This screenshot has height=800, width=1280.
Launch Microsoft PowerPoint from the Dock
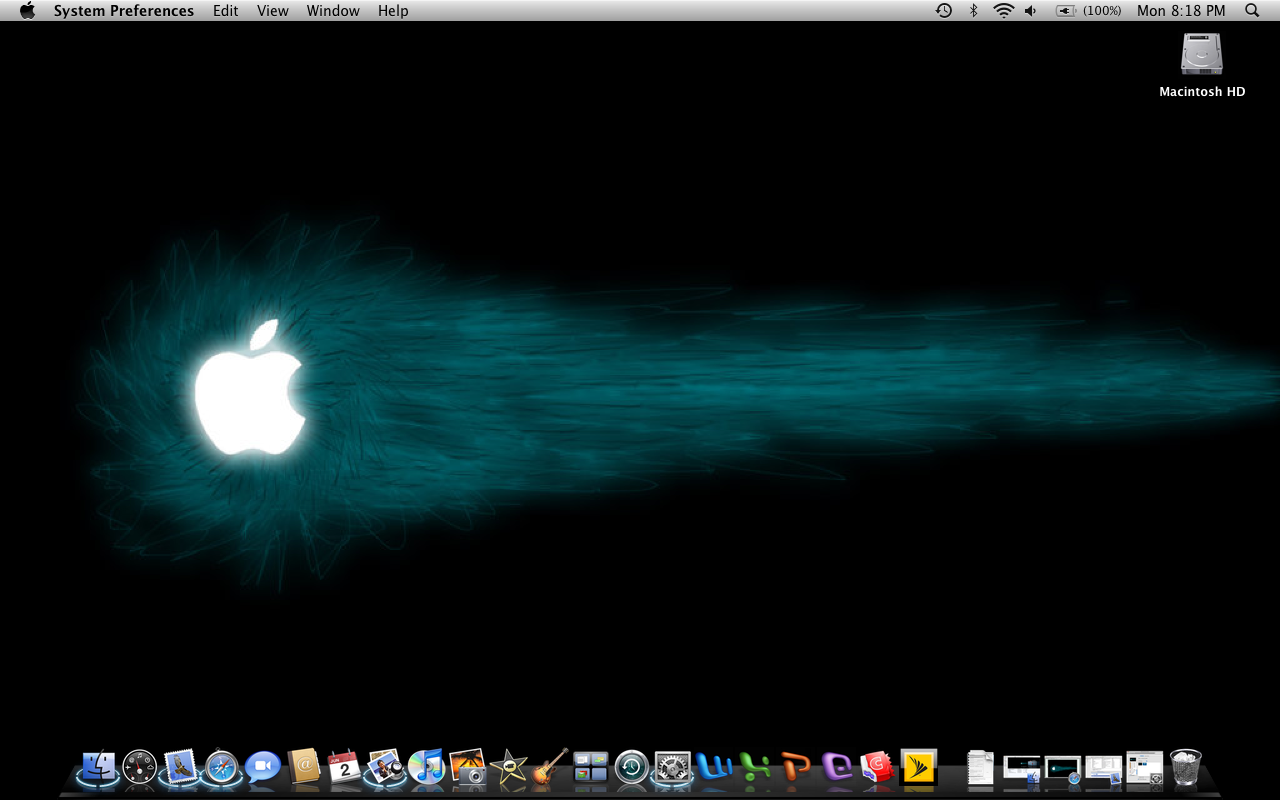[796, 767]
